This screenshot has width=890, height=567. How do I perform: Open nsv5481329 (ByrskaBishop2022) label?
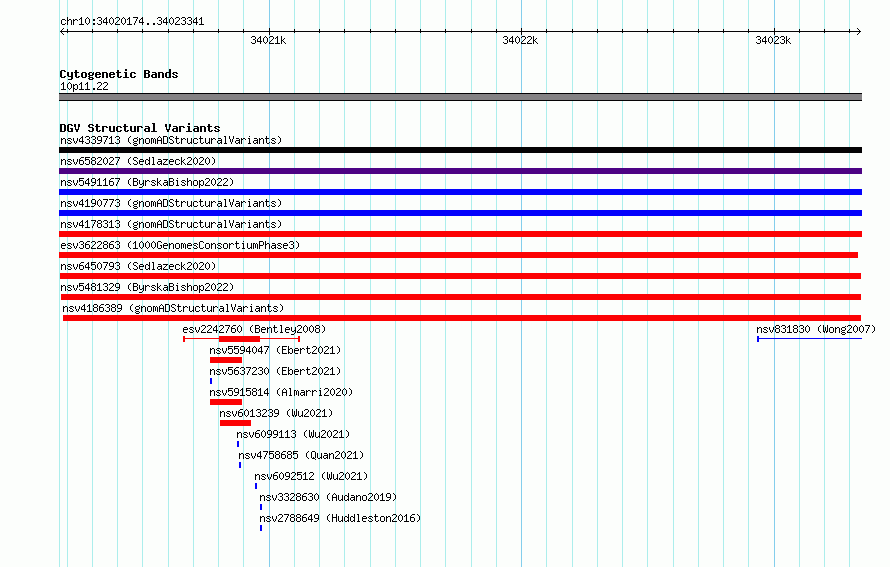[x=147, y=287]
